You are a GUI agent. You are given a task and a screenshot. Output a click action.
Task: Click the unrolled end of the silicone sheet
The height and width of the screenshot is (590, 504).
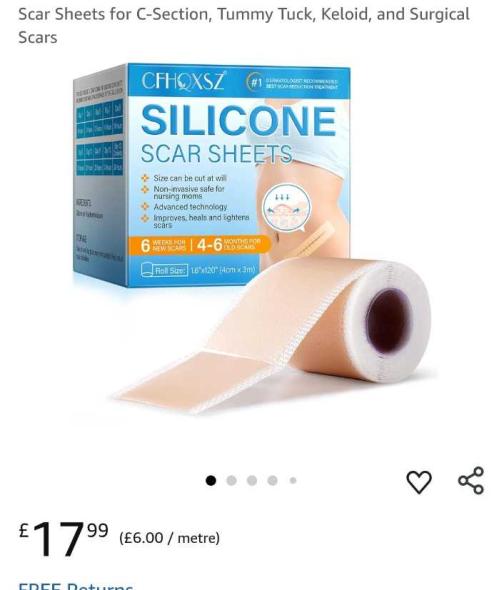point(192,380)
